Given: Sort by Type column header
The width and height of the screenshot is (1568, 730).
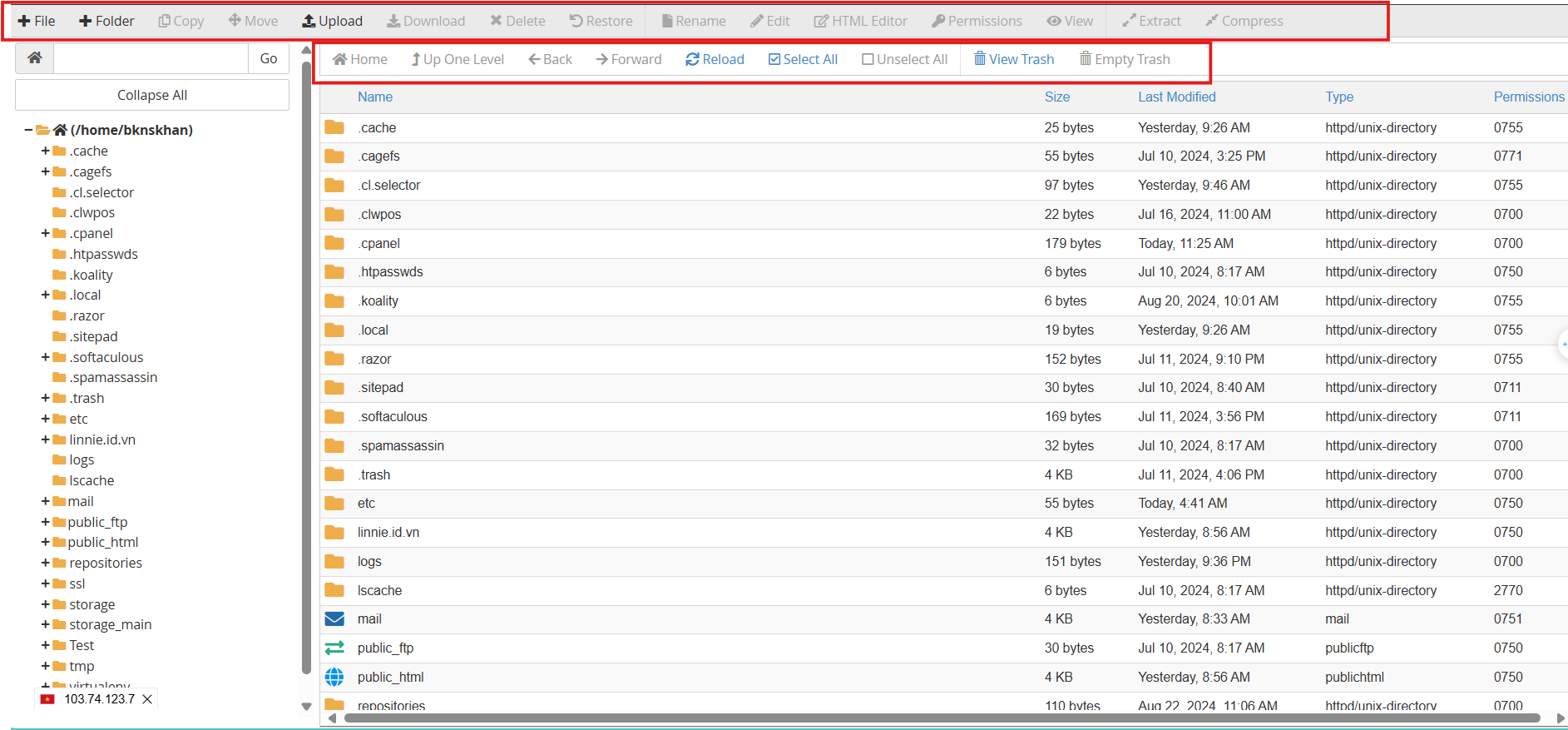Looking at the screenshot, I should pos(1339,97).
